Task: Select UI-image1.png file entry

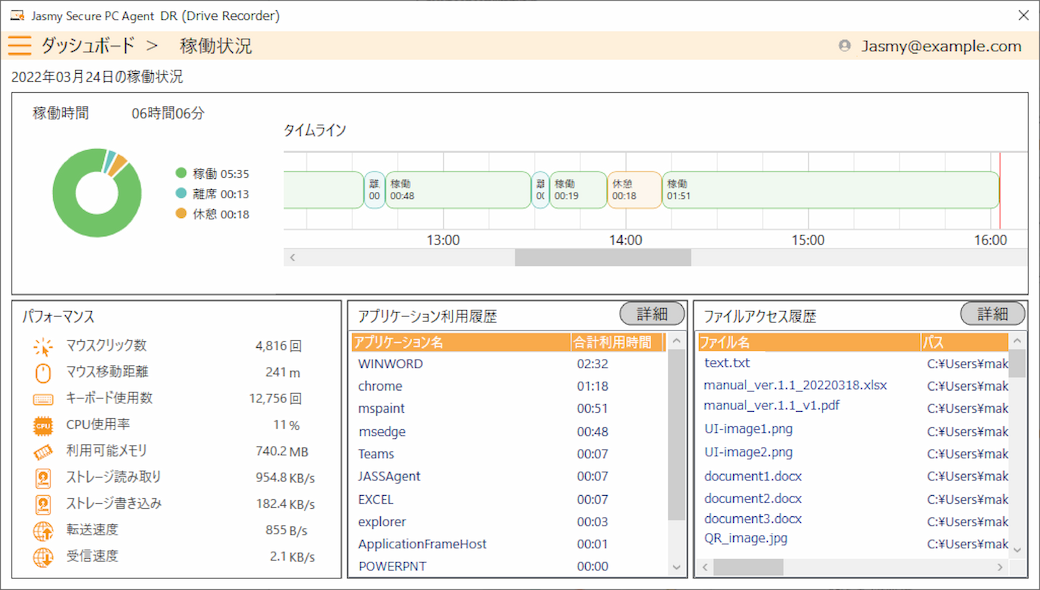Action: point(748,429)
